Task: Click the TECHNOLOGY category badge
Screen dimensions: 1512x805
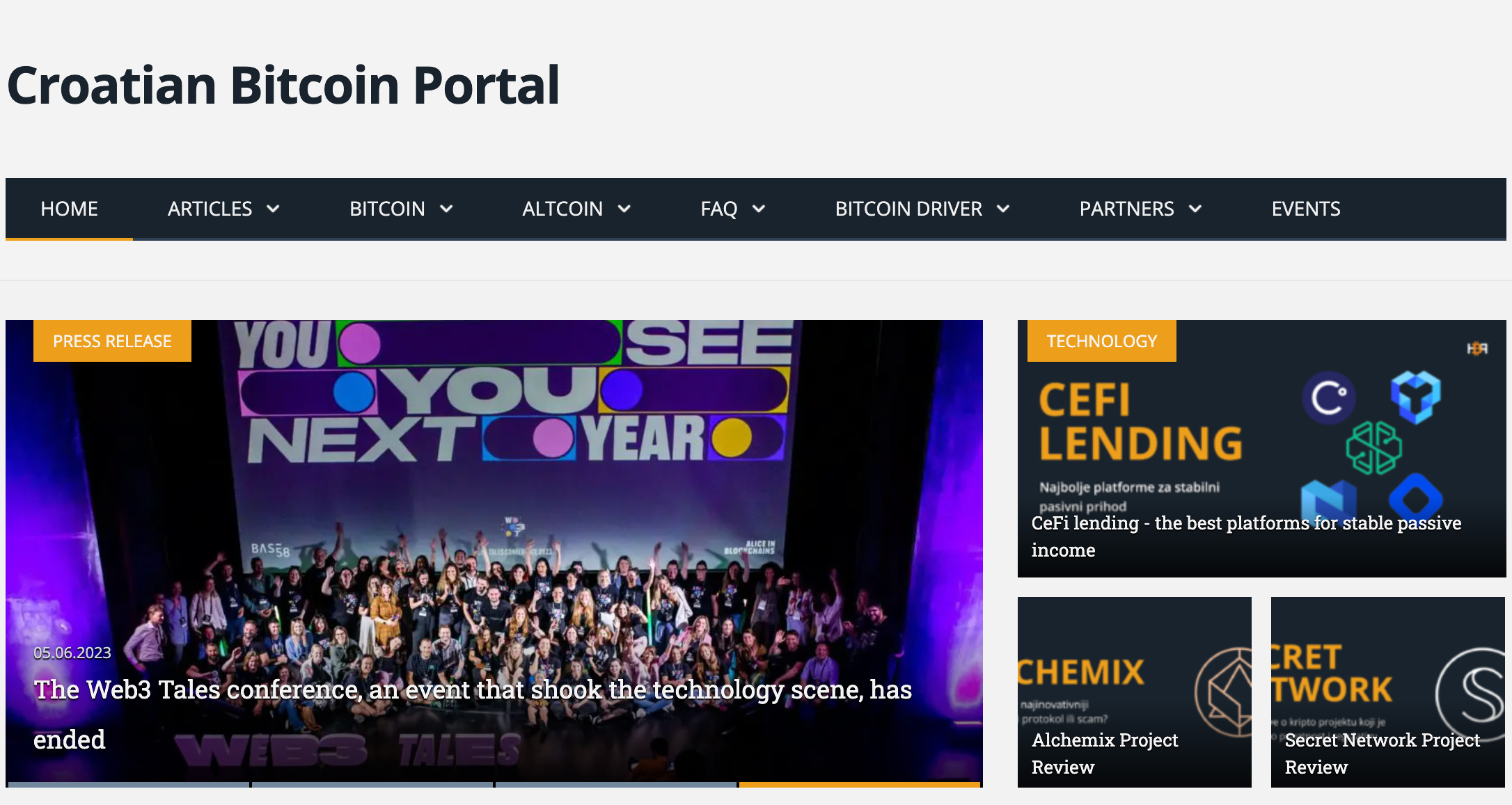Action: (1102, 341)
